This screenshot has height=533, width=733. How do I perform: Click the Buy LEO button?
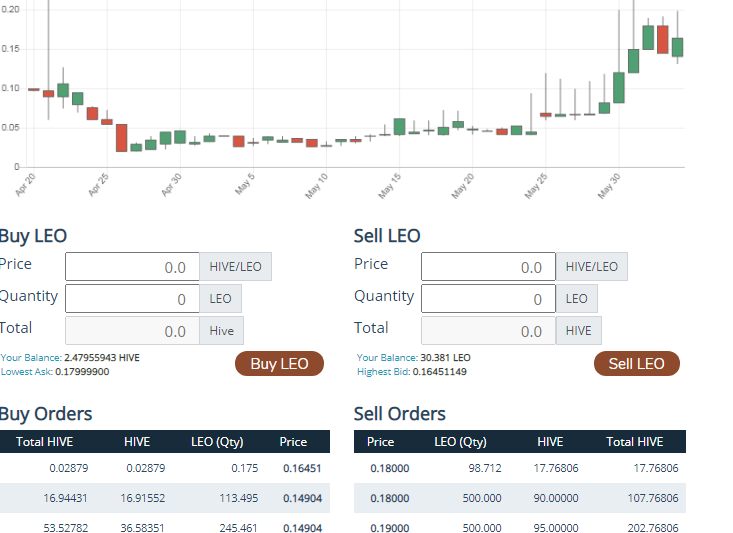pos(279,363)
